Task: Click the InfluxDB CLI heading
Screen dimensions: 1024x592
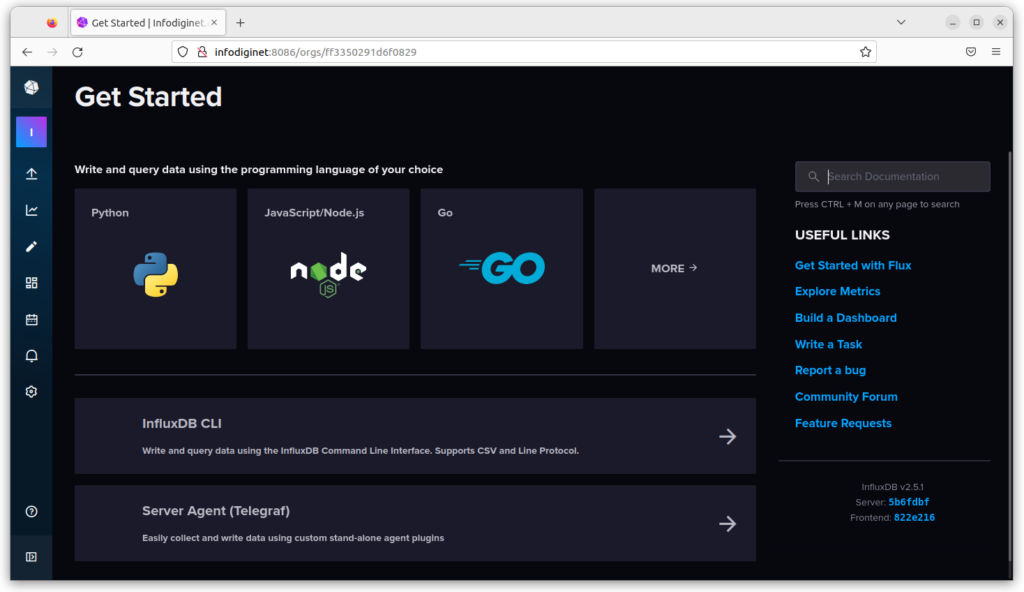Action: tap(182, 423)
